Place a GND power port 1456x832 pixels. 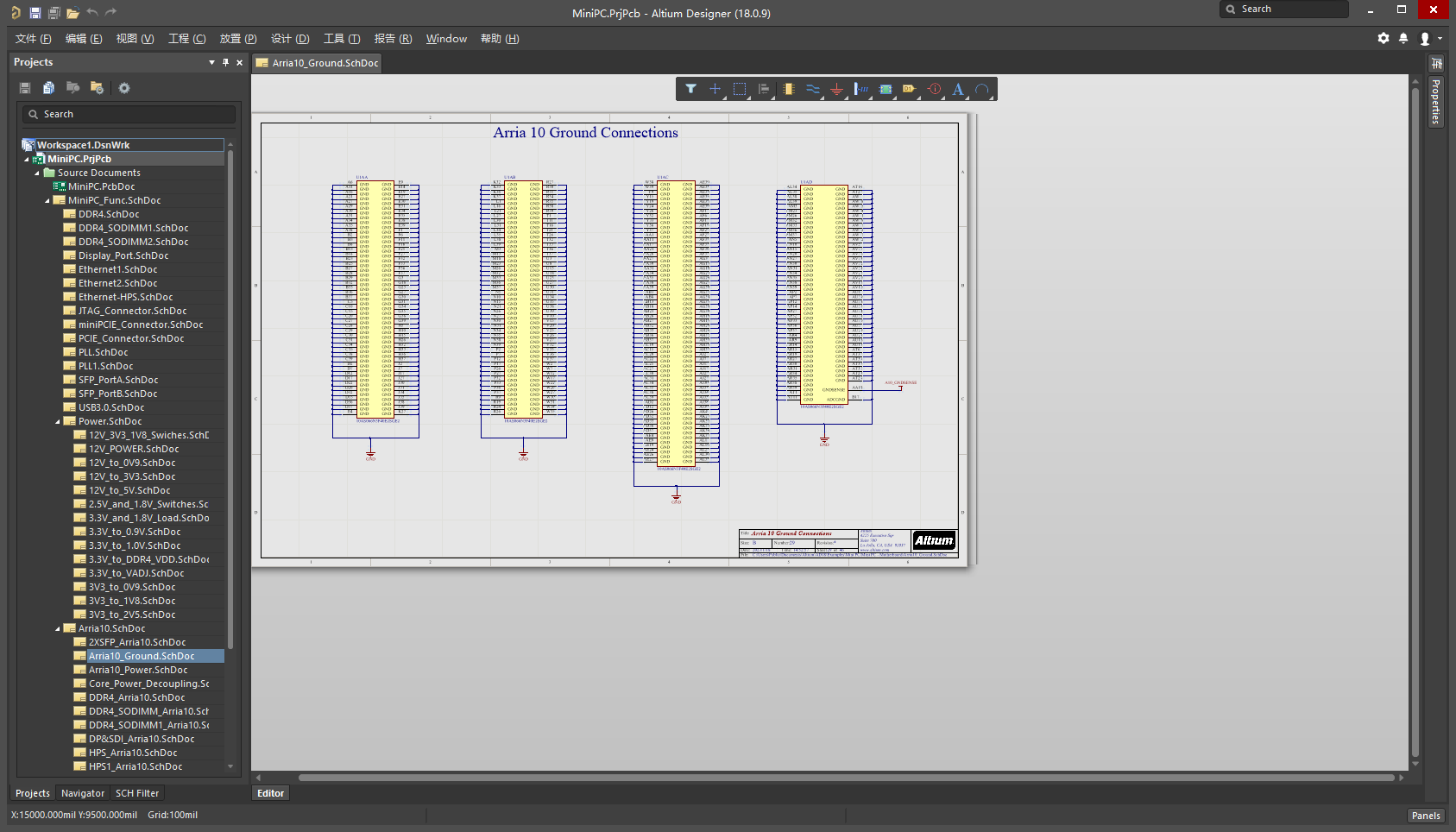(x=836, y=89)
